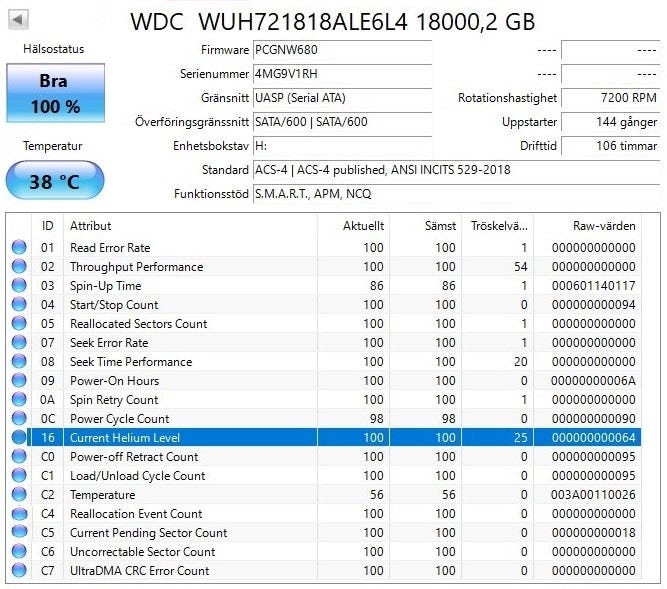Click the UASP (Serial ATA) interface field
Image resolution: width=667 pixels, height=589 pixels.
(342, 98)
